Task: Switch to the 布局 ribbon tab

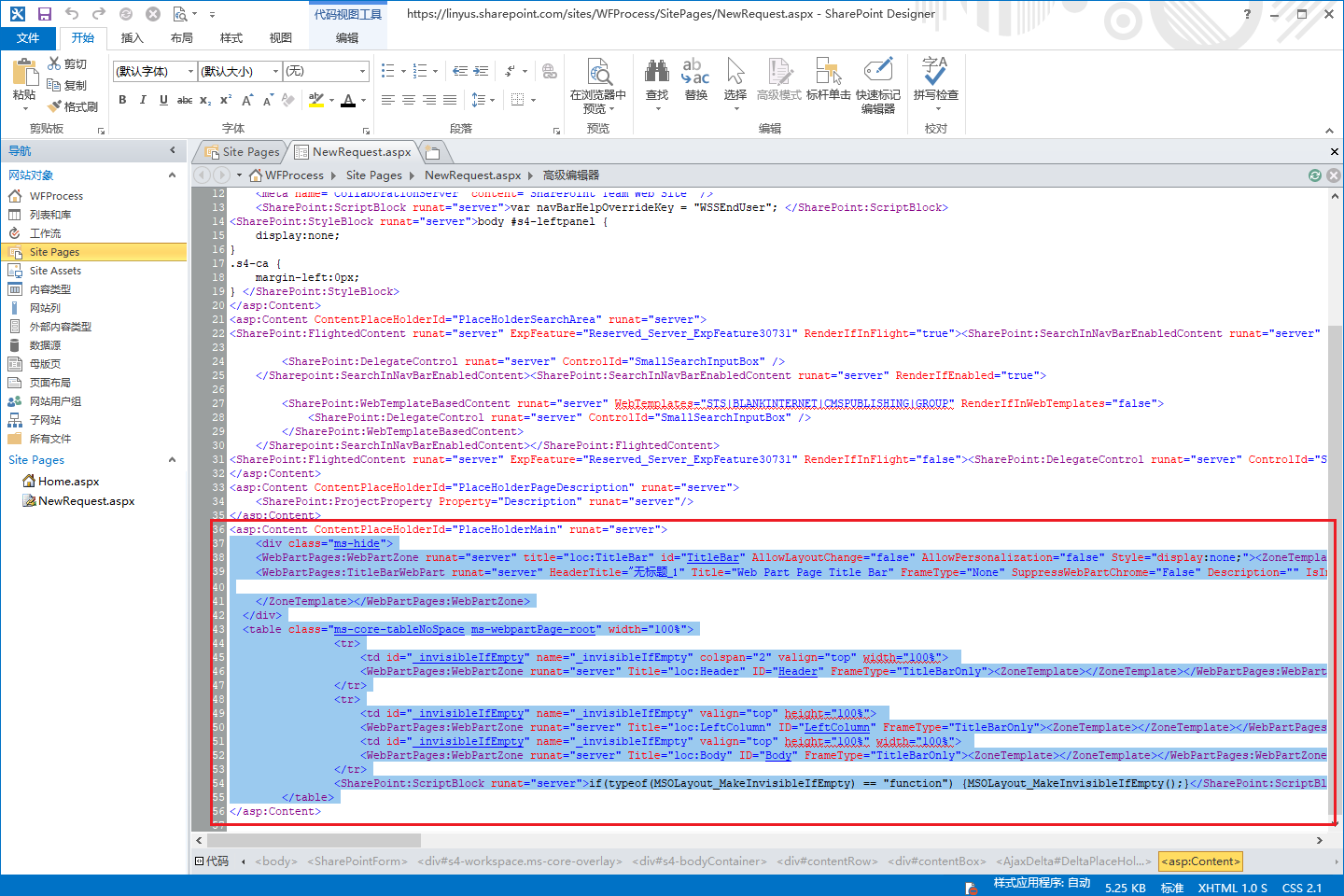Action: (182, 38)
